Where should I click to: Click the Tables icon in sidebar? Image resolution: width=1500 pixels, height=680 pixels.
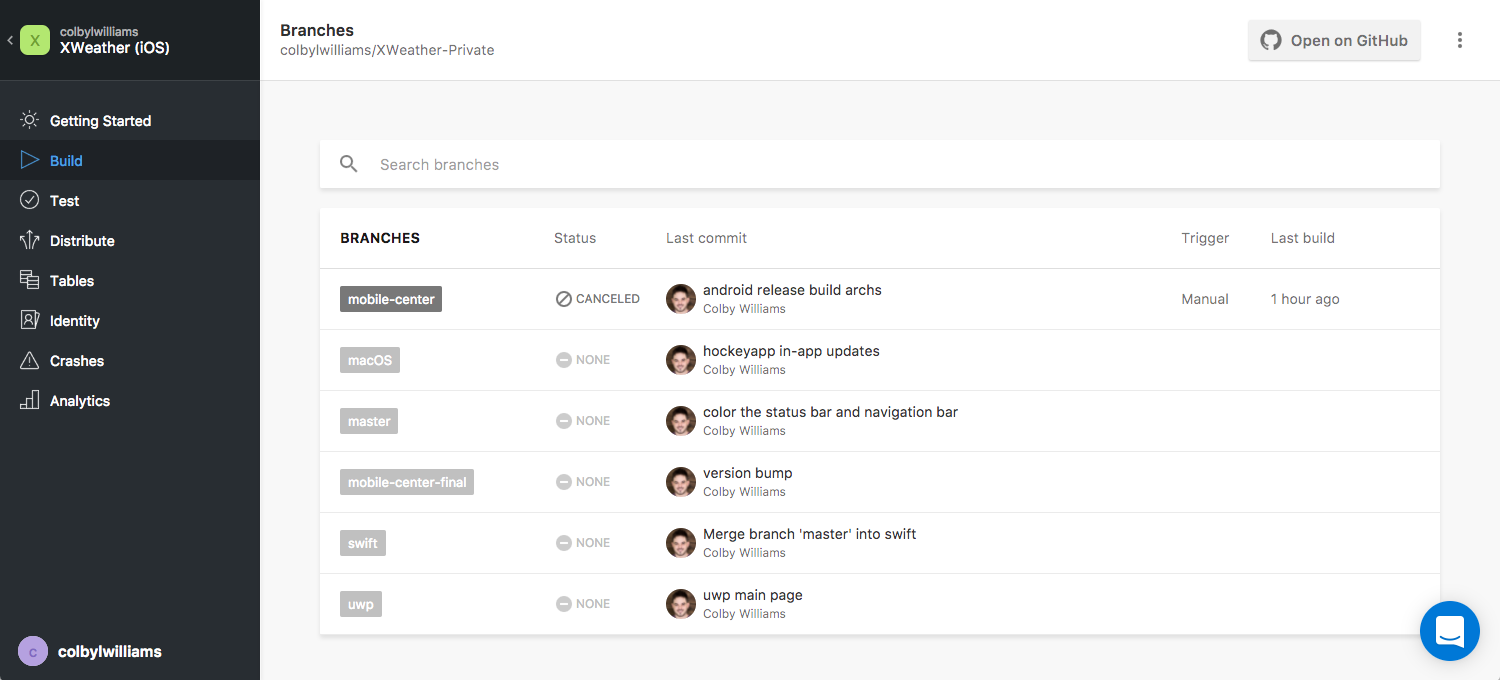click(x=30, y=280)
